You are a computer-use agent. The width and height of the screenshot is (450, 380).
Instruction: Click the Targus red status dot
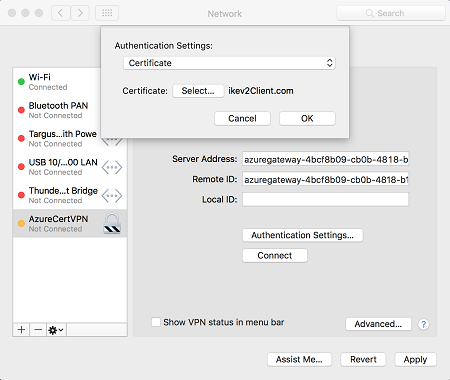[x=21, y=138]
